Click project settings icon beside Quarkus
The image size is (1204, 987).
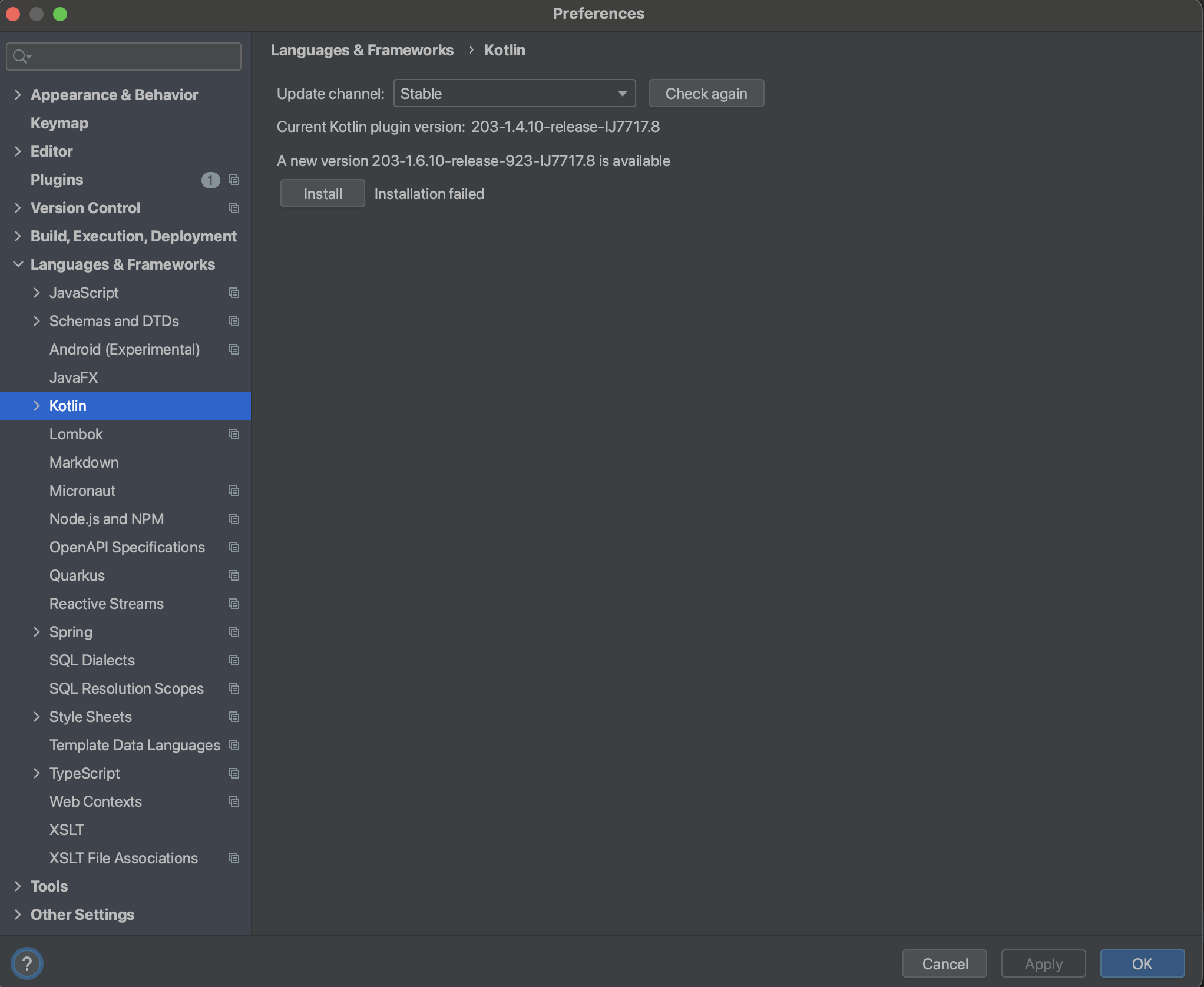234,575
